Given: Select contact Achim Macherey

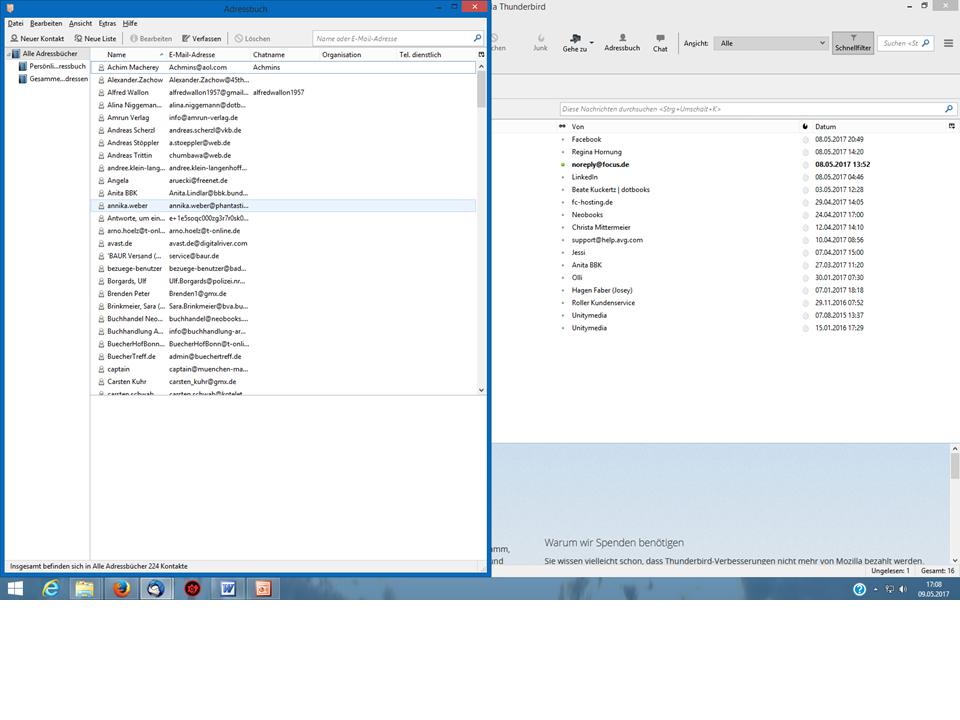Looking at the screenshot, I should click(x=283, y=67).
